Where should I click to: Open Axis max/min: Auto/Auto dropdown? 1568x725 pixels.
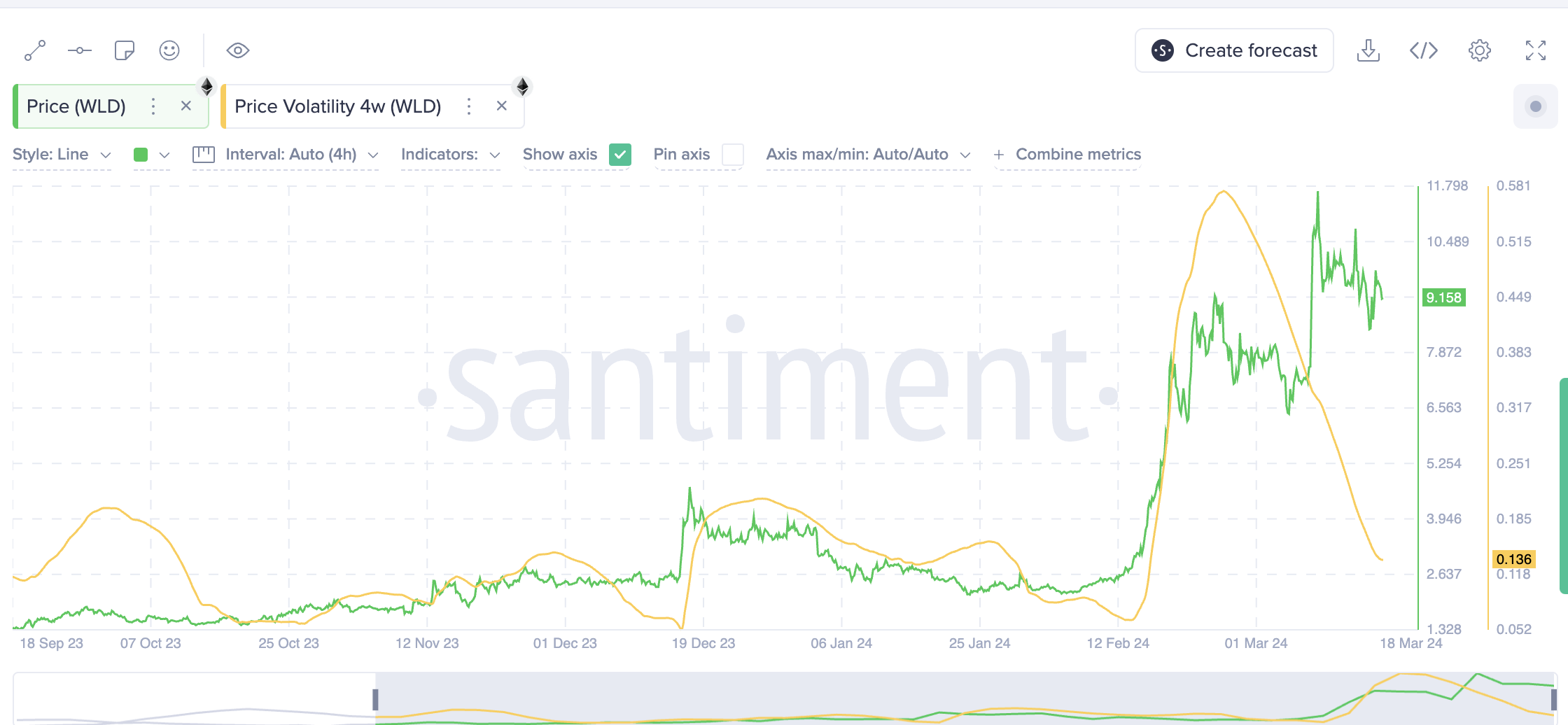click(x=869, y=155)
